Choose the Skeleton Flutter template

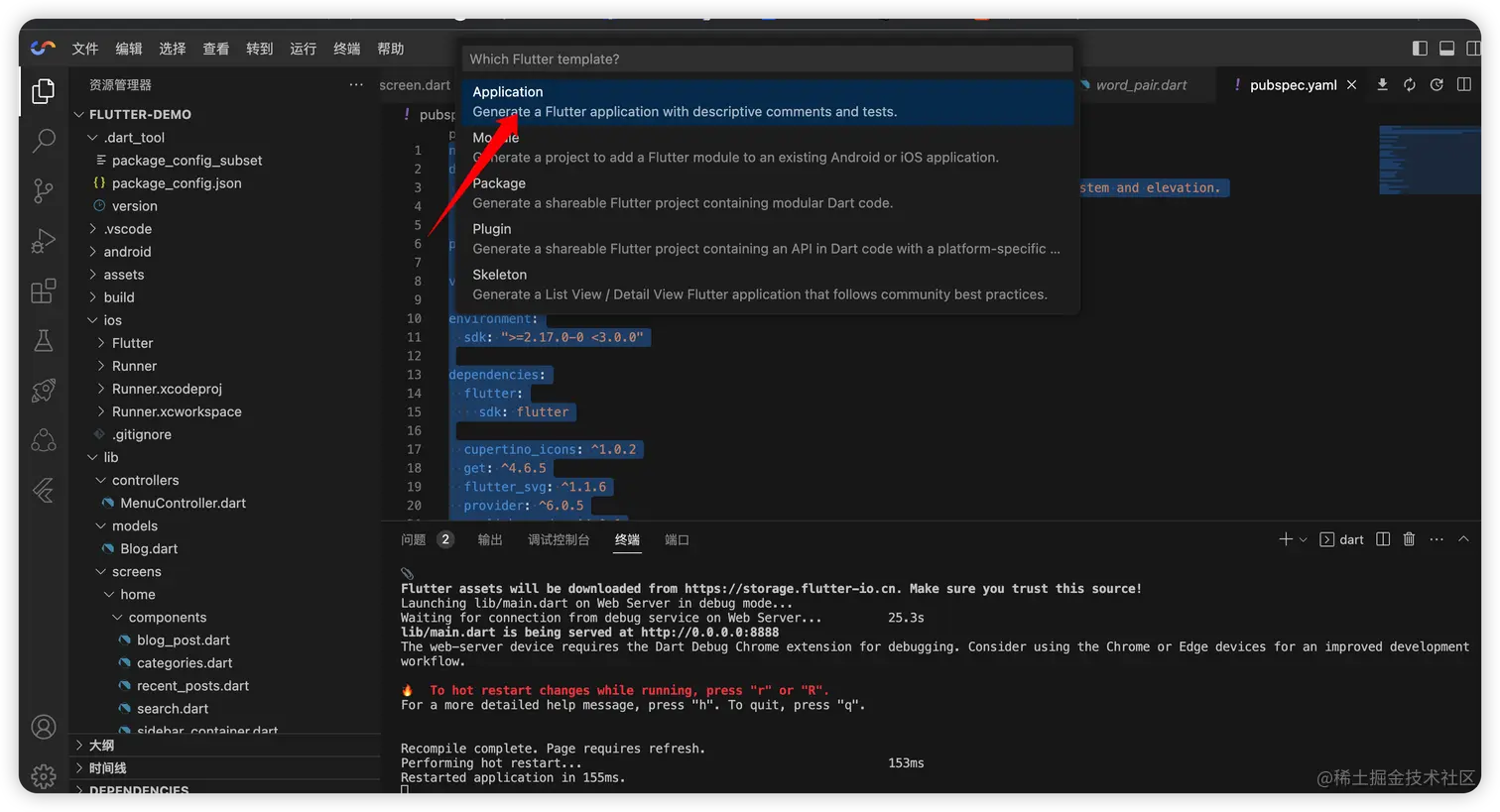coord(769,285)
